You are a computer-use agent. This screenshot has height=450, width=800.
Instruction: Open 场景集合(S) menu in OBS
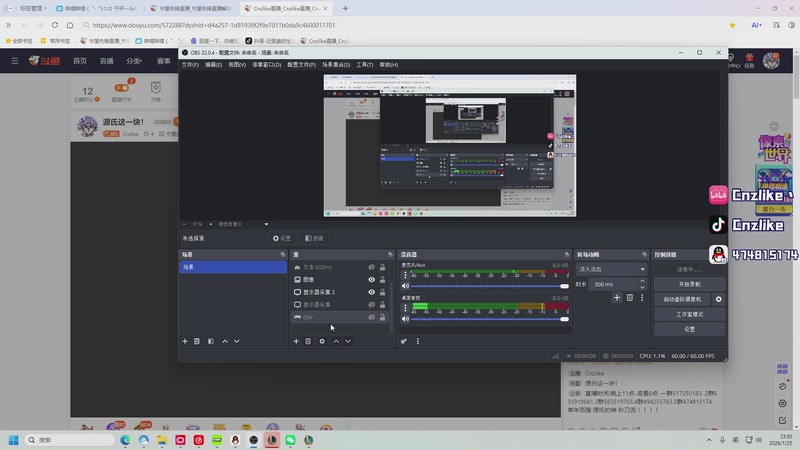(x=336, y=65)
